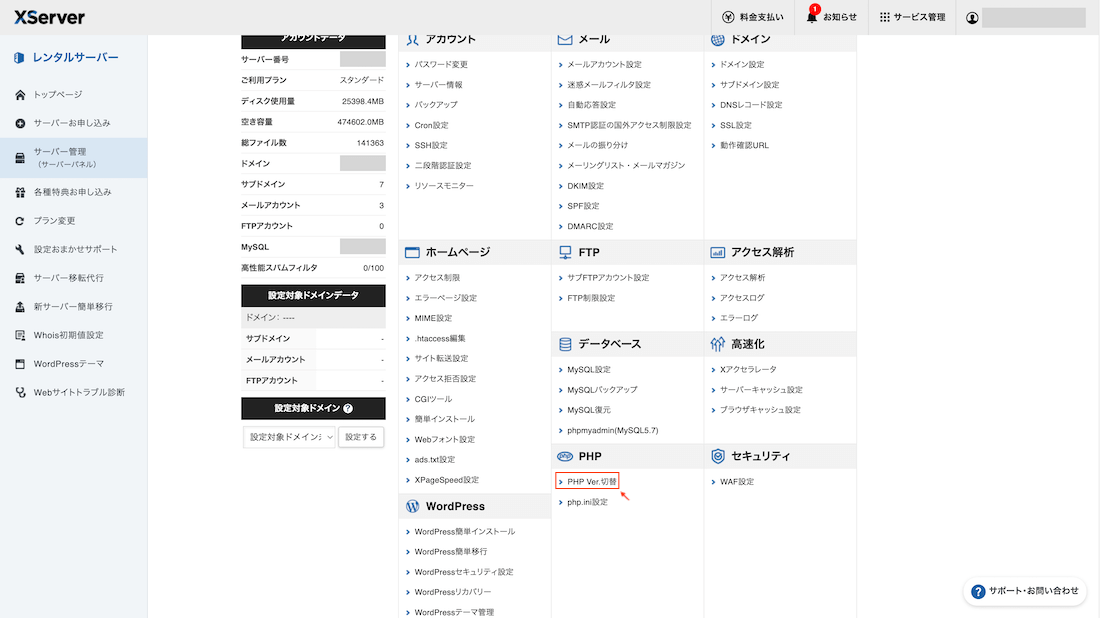Viewport: 1100px width, 618px height.
Task: Click the help question mark beside 設定対象ドメイン
Action: (348, 409)
